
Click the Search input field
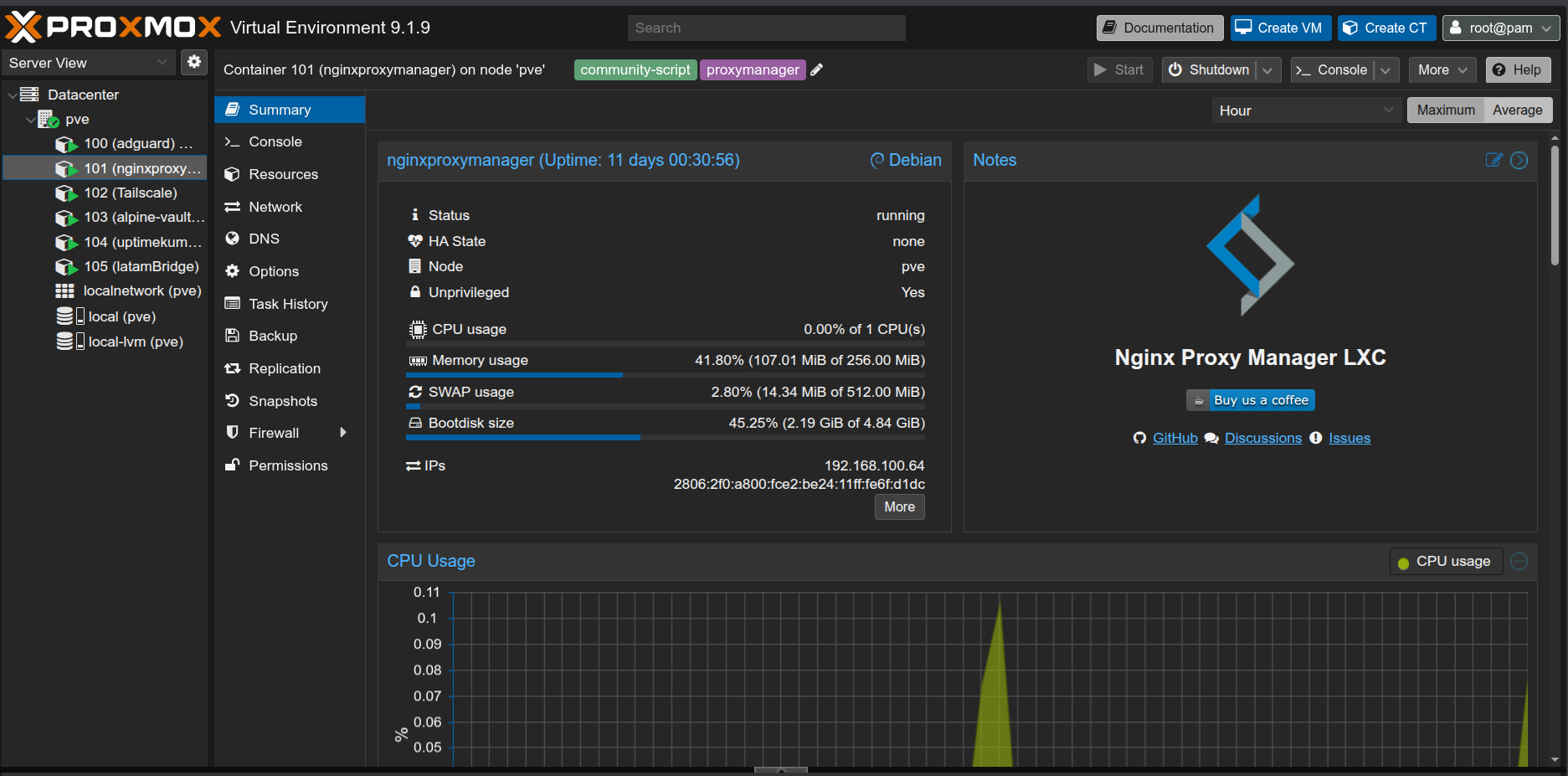click(x=766, y=28)
